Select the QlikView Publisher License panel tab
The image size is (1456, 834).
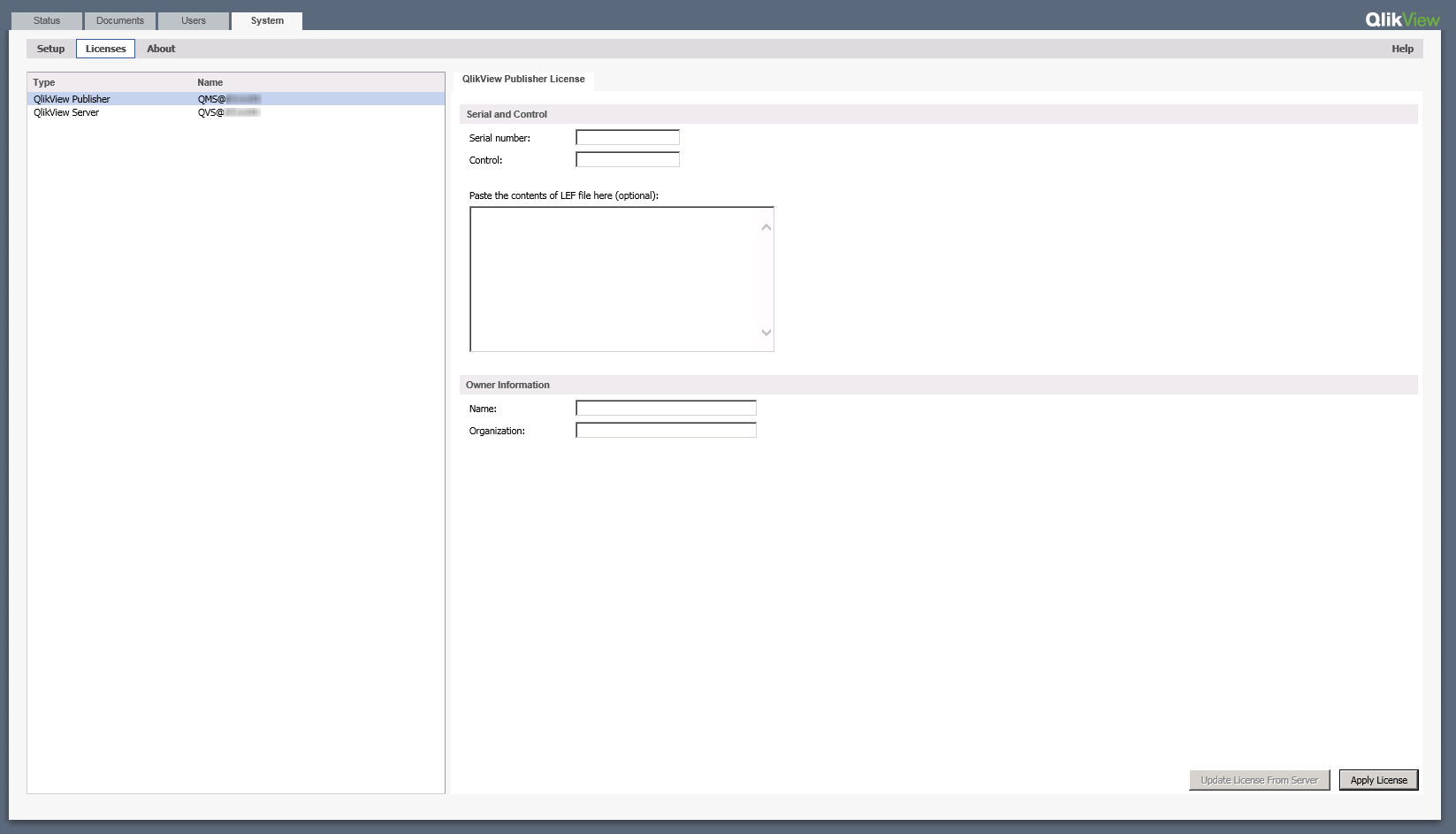pos(522,79)
